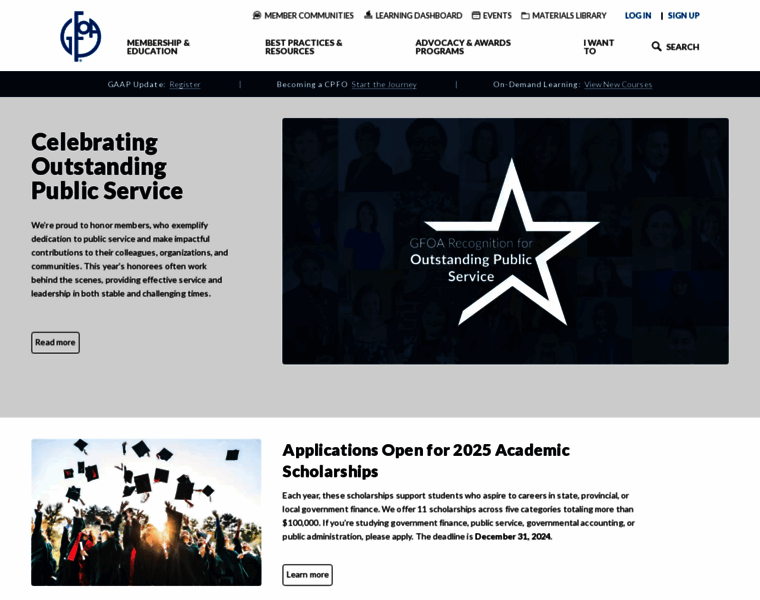Click the GFOA logo
Screen dimensions: 760x600
80,36
